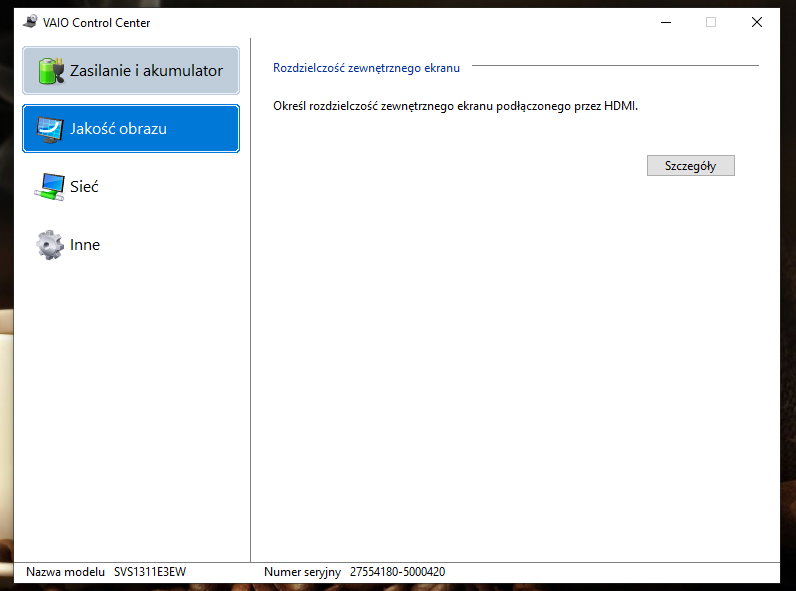796x591 pixels.
Task: Open the Inne settings section
Action: [x=85, y=245]
